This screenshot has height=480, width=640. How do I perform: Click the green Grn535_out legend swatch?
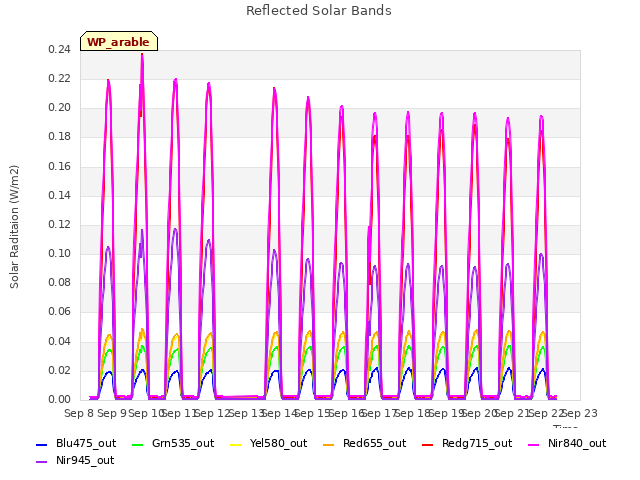pos(138,444)
